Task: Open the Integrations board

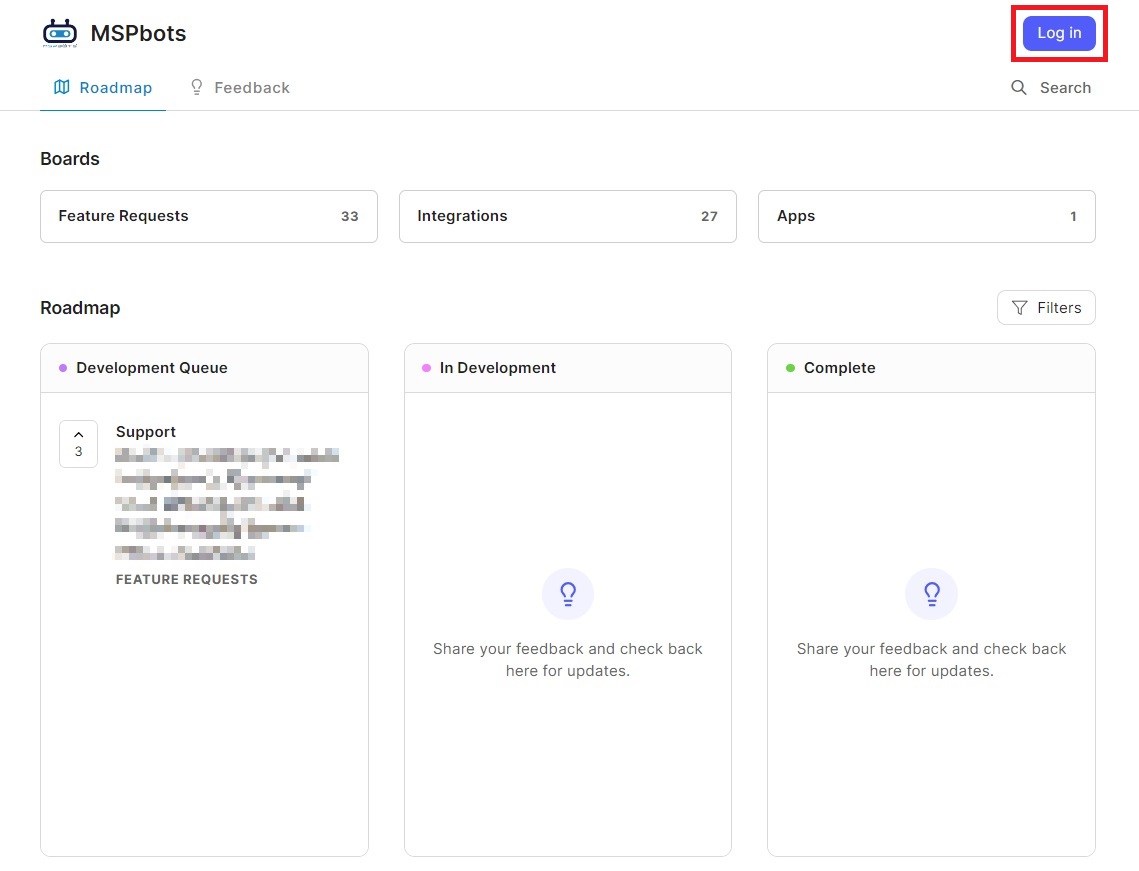Action: click(x=567, y=216)
